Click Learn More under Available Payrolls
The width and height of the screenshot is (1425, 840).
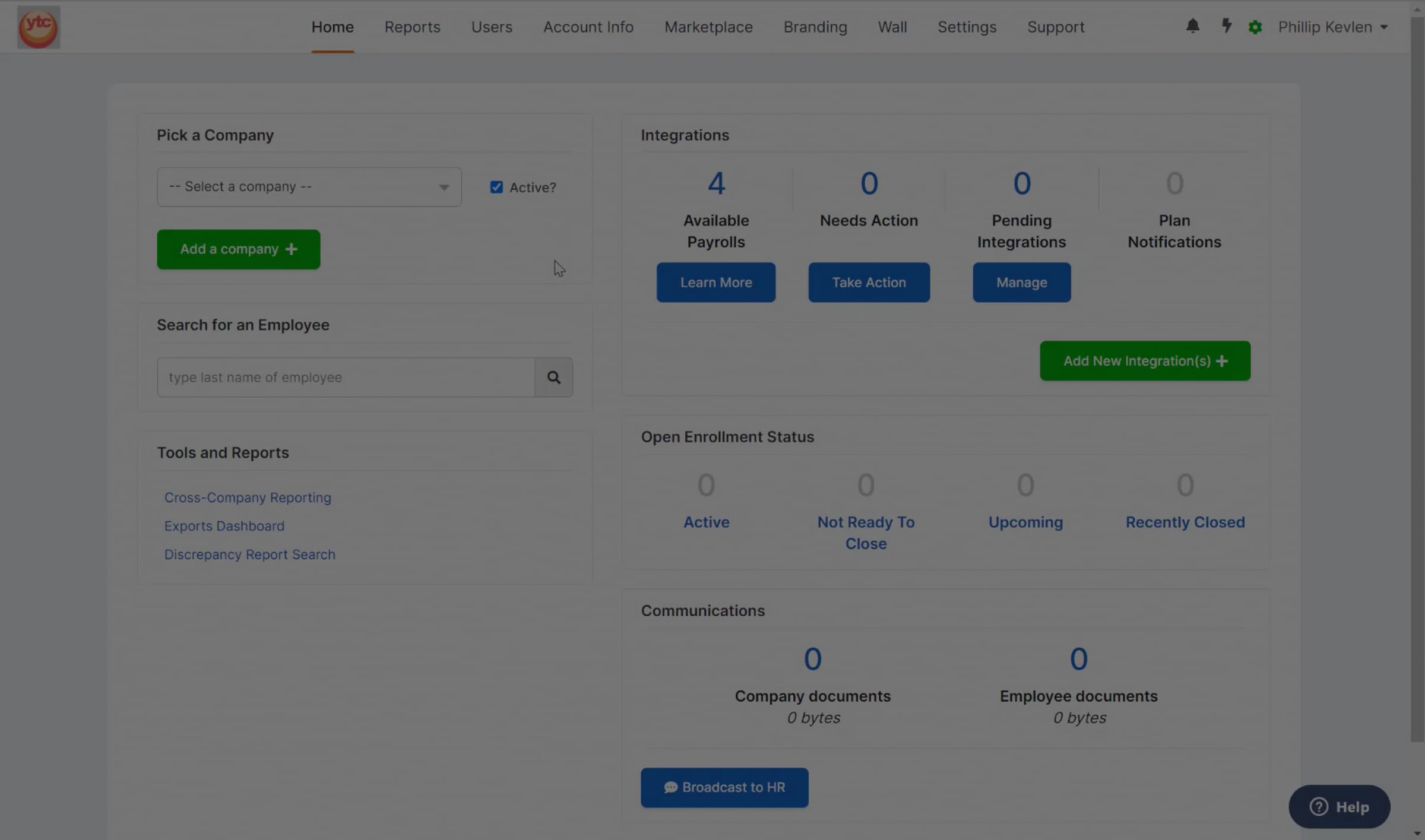(x=715, y=283)
